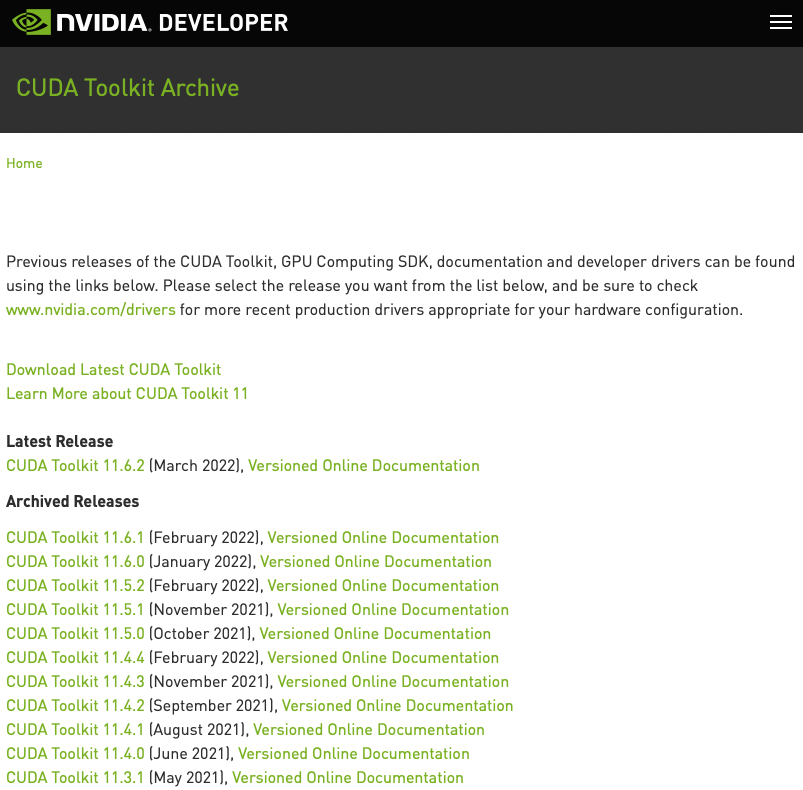Screen dimensions: 803x790
Task: Open CUDA Toolkit 11.4.2 link
Action: (x=75, y=706)
